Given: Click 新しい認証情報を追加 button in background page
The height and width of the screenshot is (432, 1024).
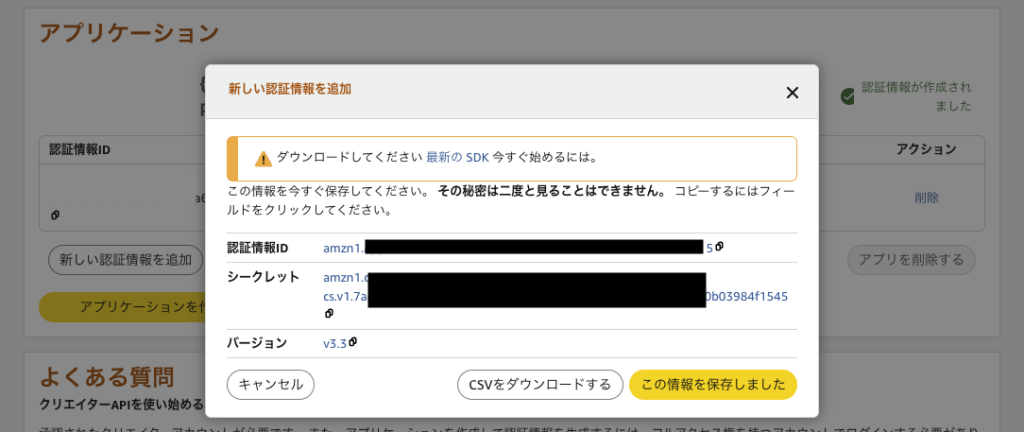Looking at the screenshot, I should pos(125,260).
